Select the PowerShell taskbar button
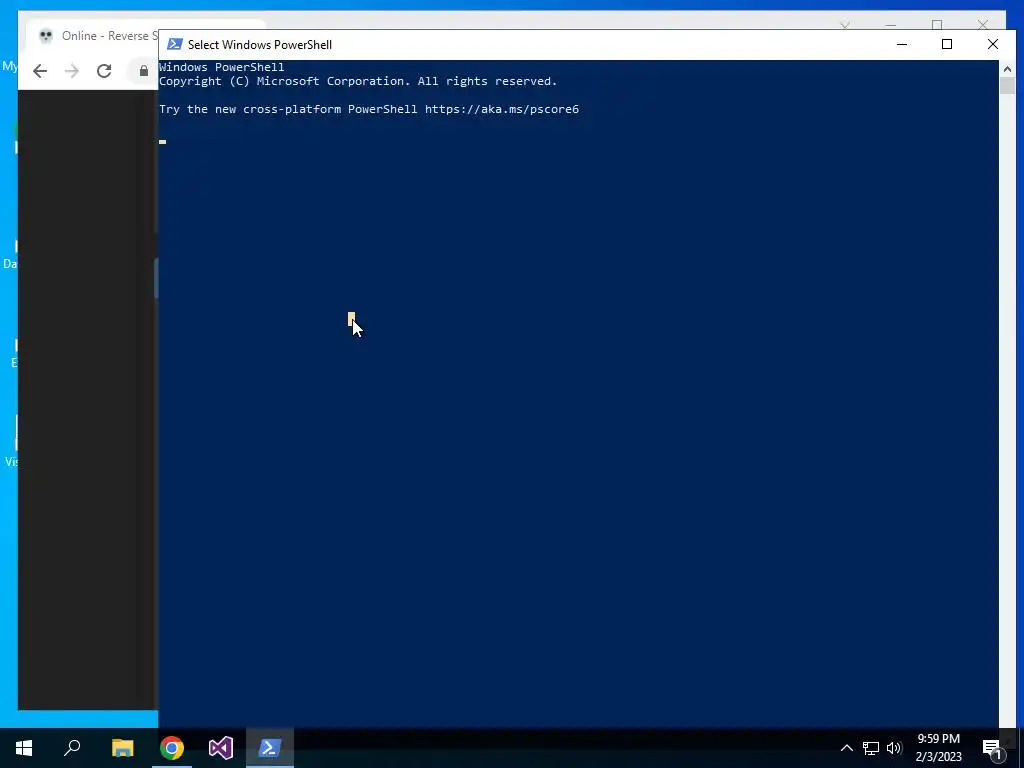Screen dimensions: 1024x768 click(270, 748)
